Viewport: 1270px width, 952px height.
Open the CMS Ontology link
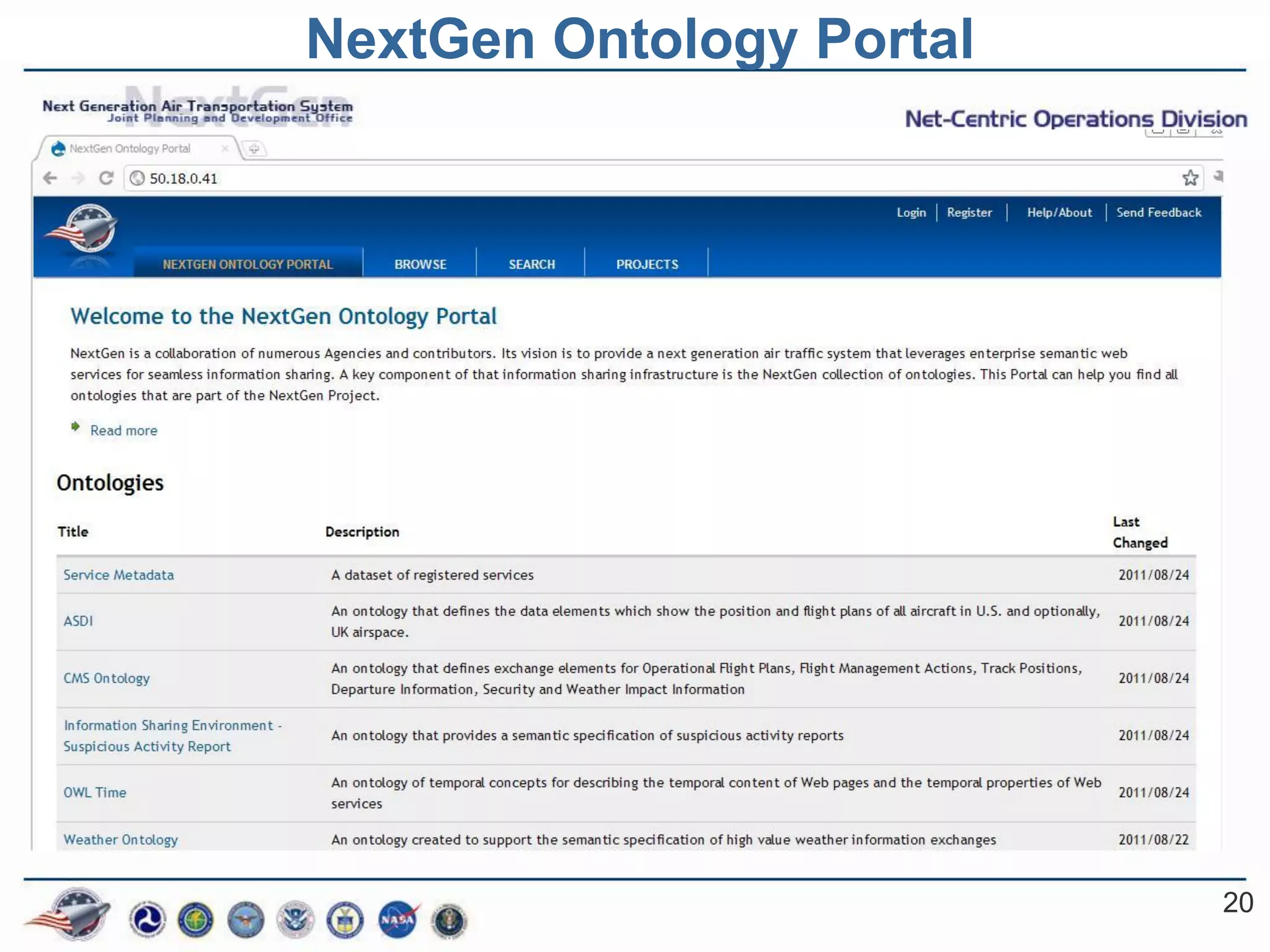pyautogui.click(x=107, y=679)
